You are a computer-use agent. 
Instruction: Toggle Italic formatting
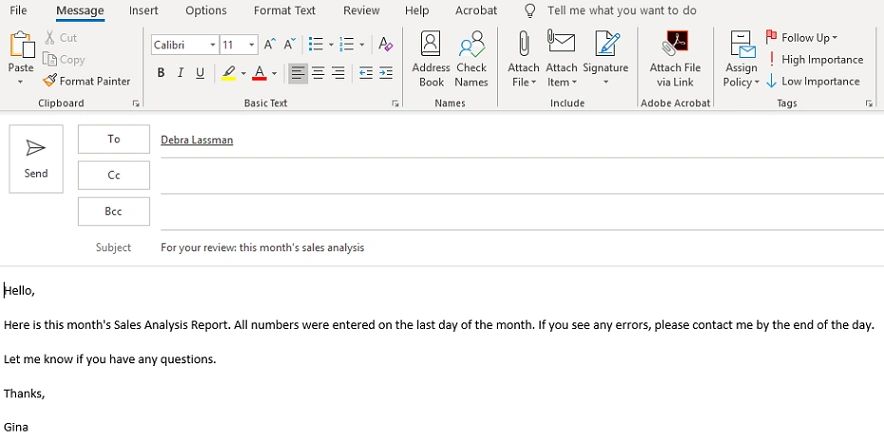181,73
